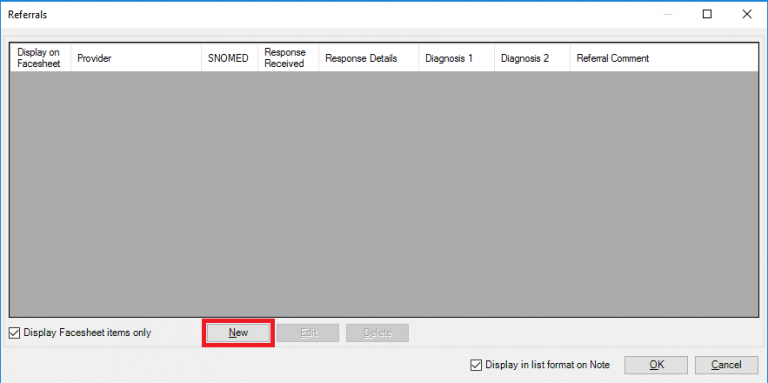Cancel the Referrals dialog
The width and height of the screenshot is (768, 383).
726,365
